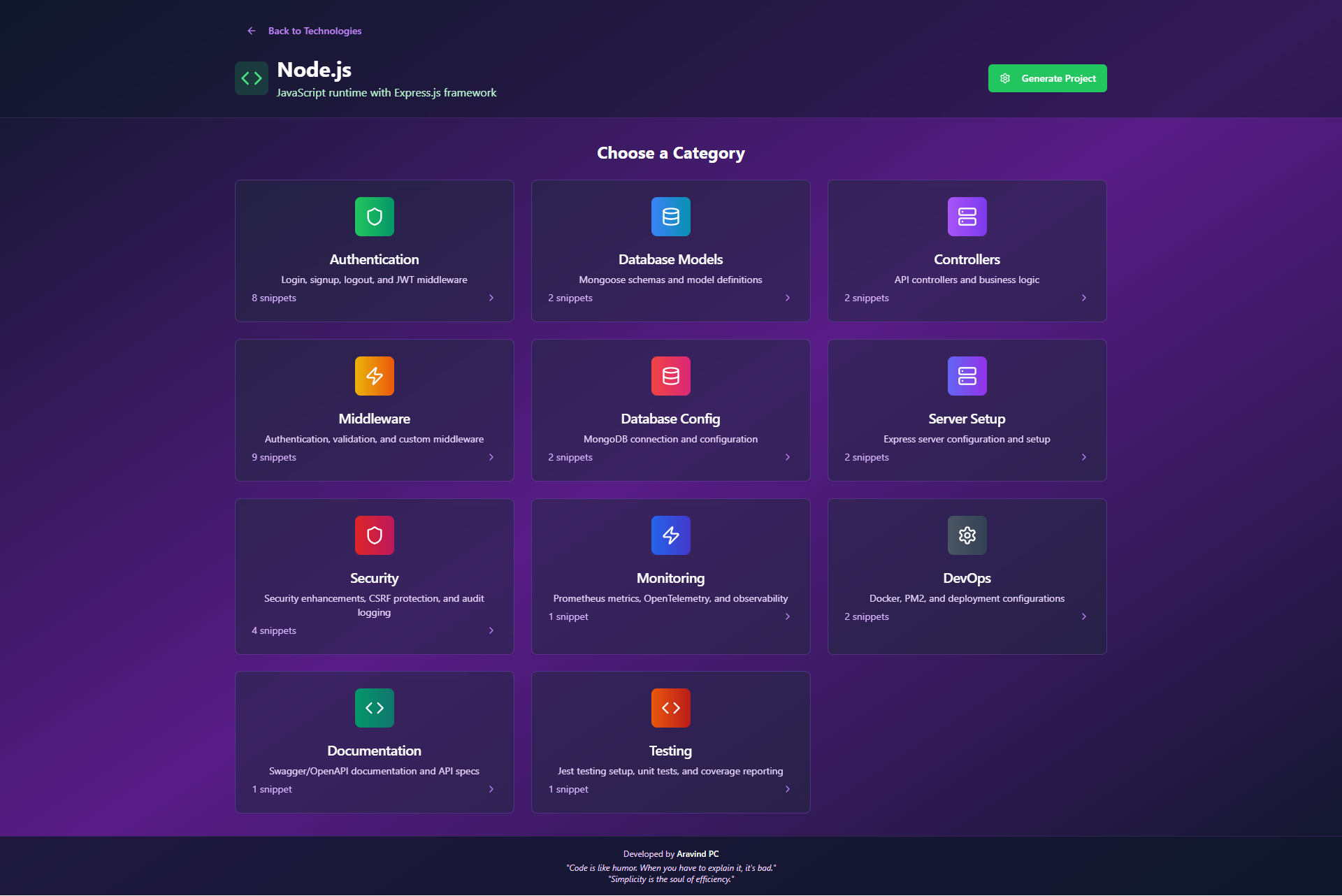Click the 'JavaScript runtime with Express.js framework' subtitle
Screen dimensions: 1342x896
(387, 92)
